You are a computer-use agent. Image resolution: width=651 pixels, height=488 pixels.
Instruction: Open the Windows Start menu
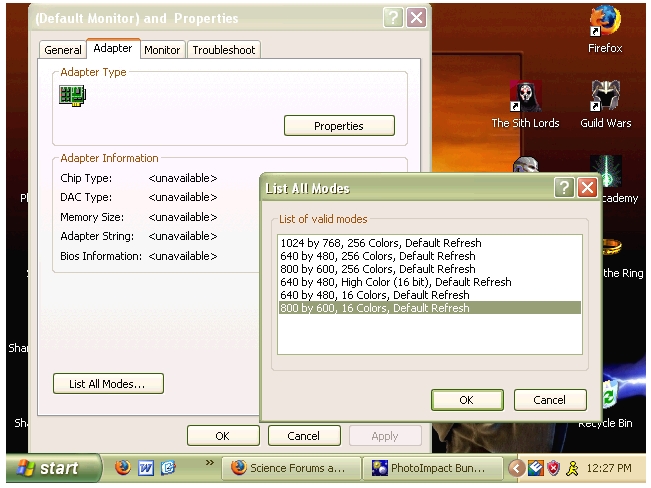point(53,467)
